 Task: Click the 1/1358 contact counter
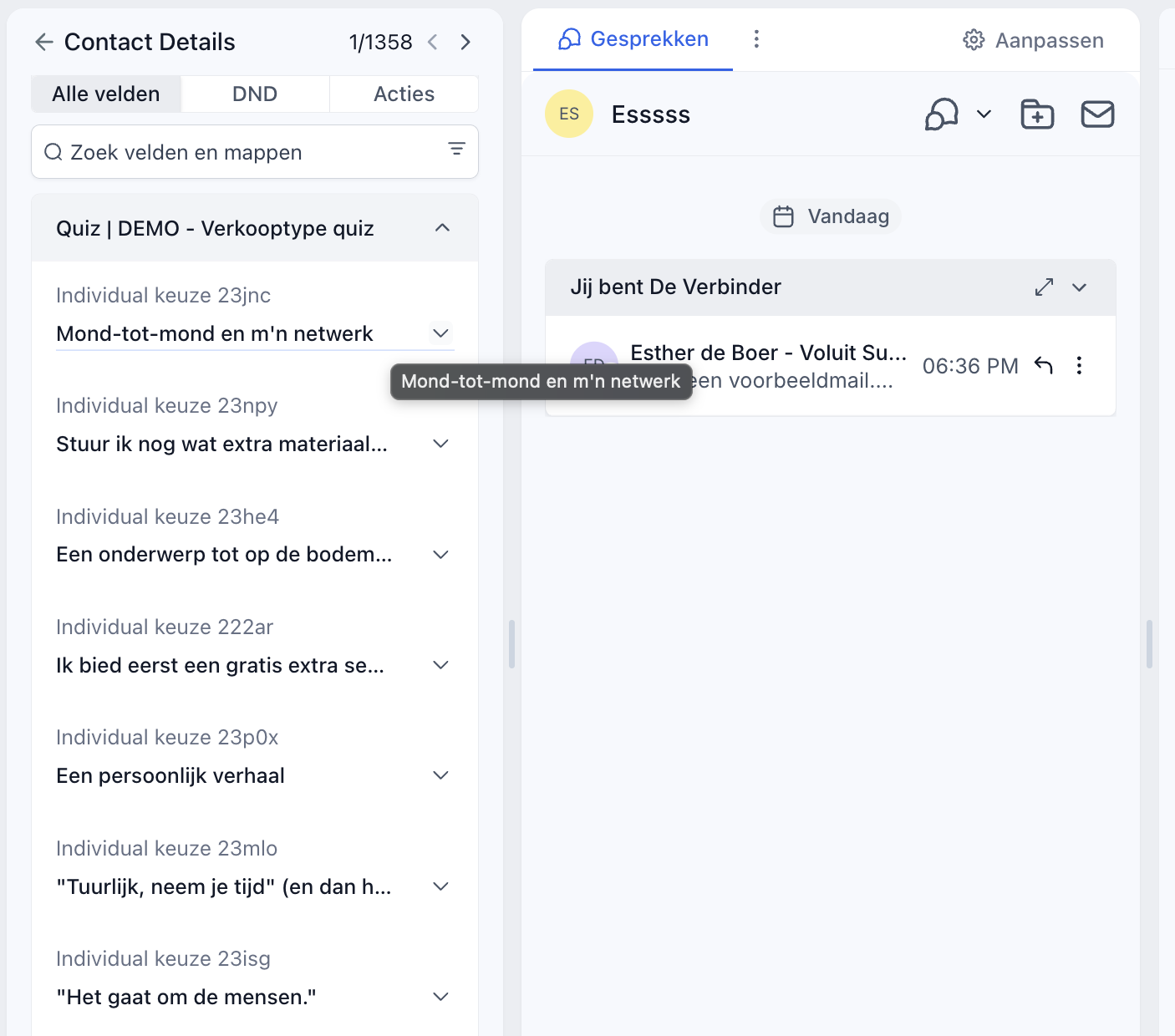coord(381,42)
